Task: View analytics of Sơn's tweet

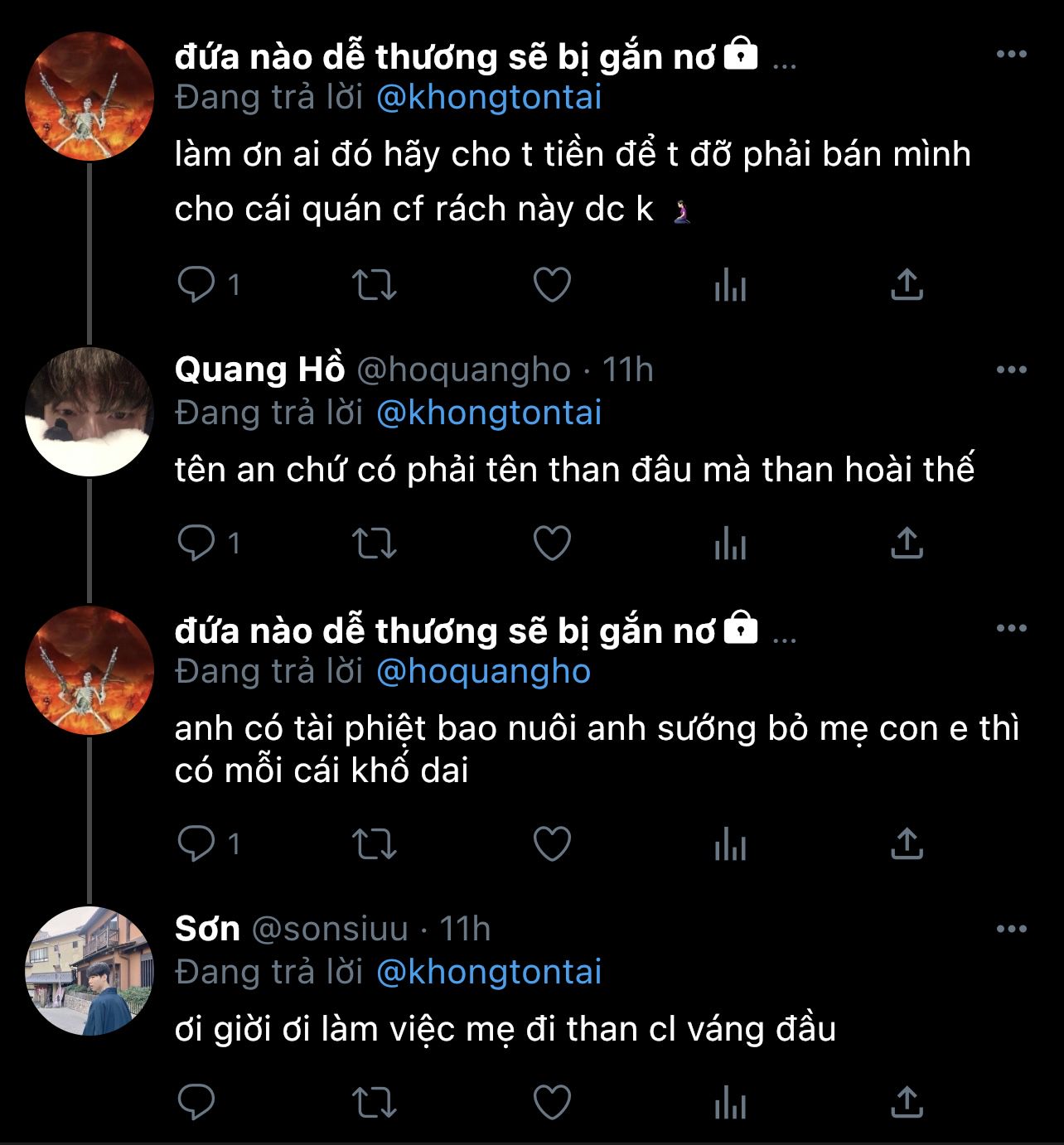Action: point(730,1103)
